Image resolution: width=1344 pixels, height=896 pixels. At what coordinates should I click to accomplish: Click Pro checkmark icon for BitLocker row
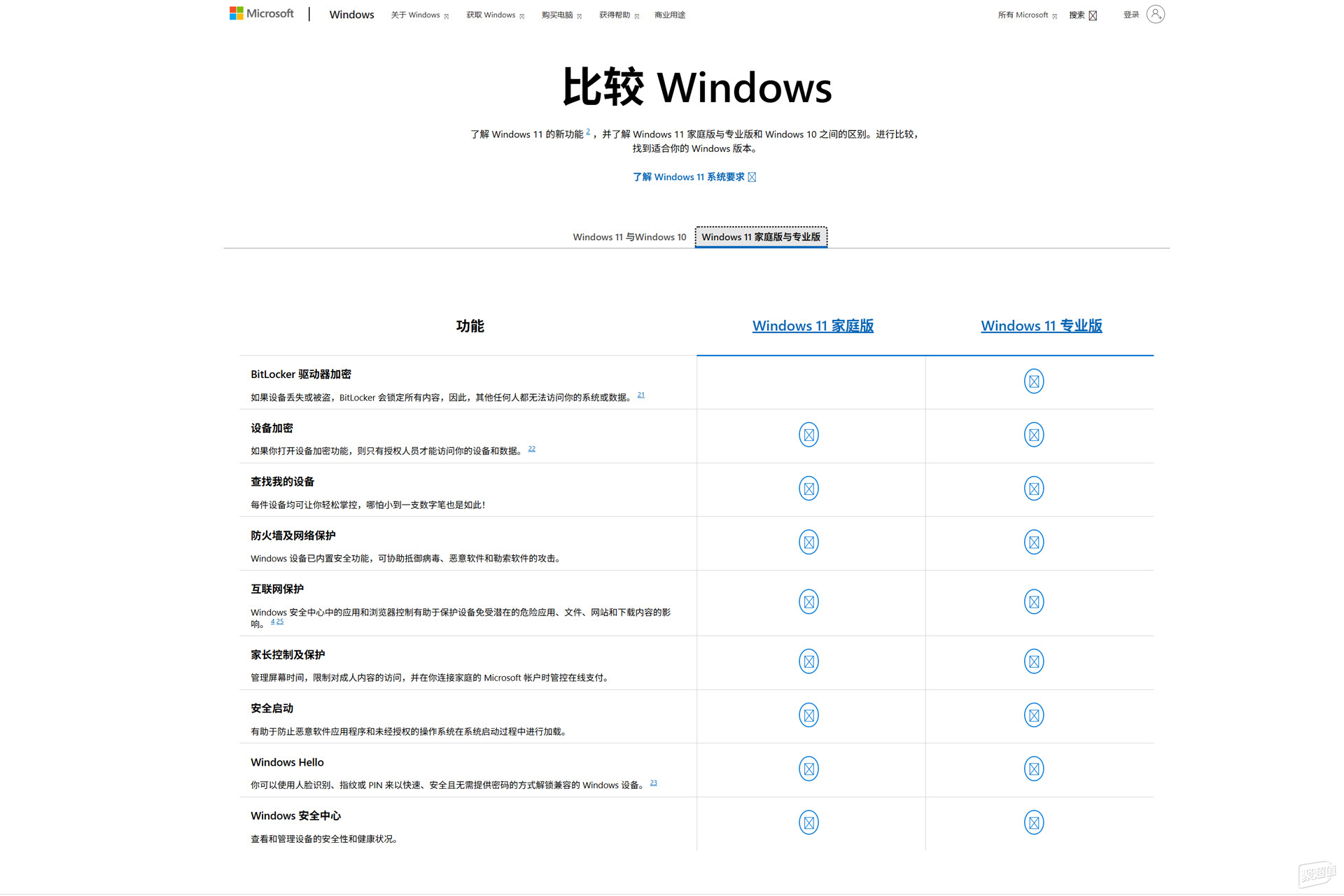[x=1034, y=381]
